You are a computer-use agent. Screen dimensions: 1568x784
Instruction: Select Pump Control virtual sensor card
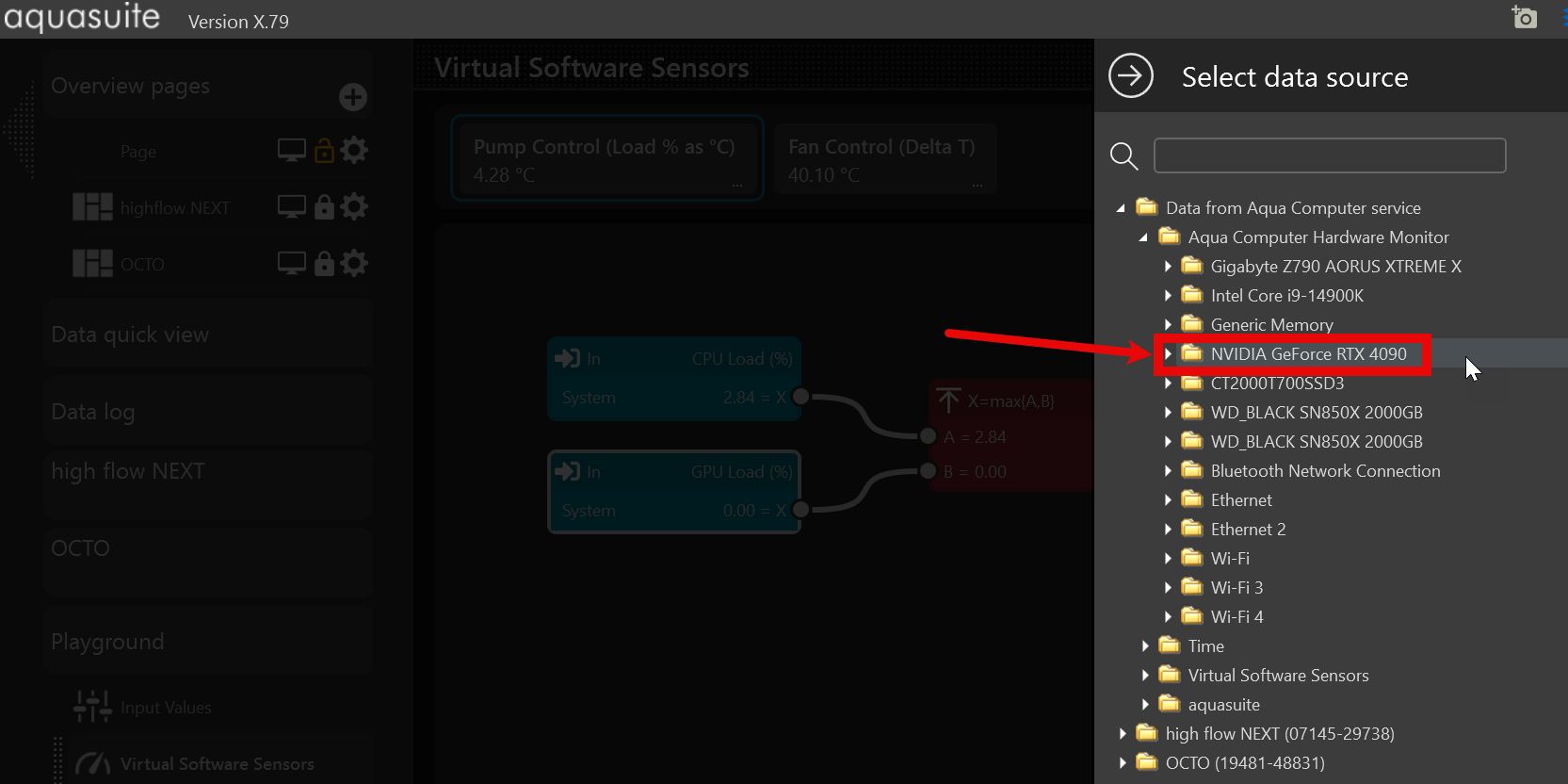coord(606,158)
